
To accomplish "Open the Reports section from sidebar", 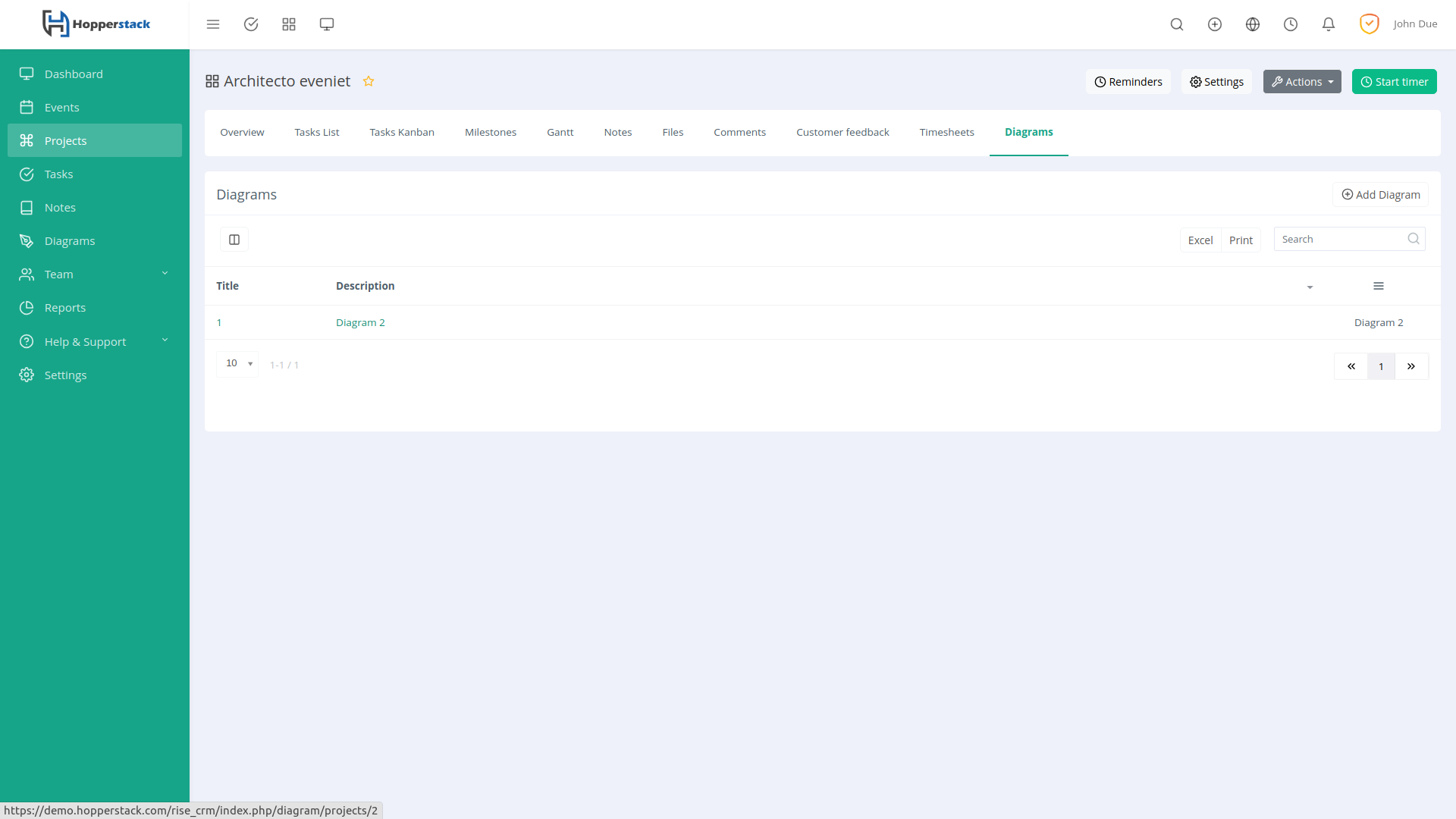I will (x=64, y=307).
